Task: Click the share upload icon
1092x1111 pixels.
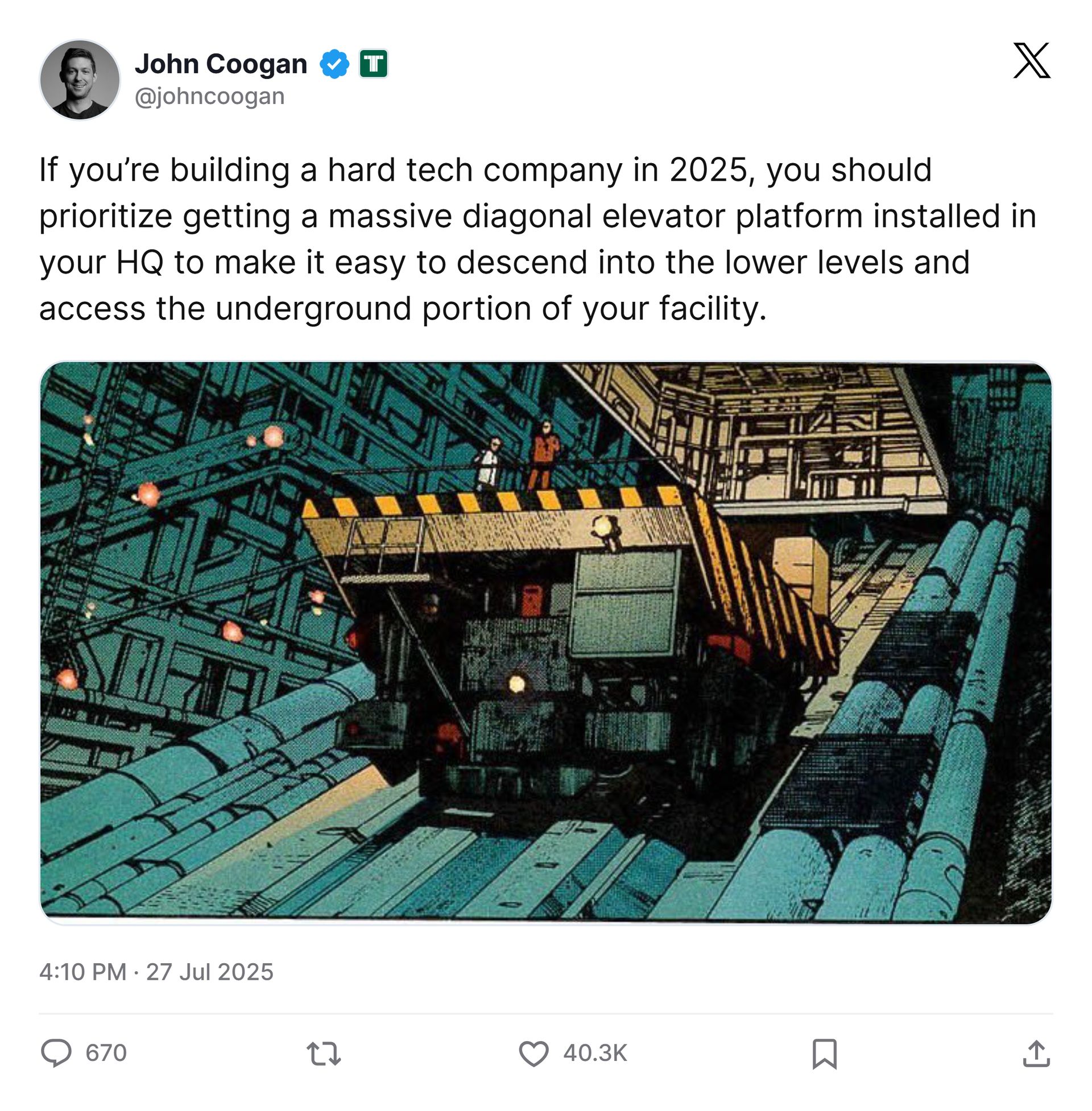Action: [x=1036, y=1053]
